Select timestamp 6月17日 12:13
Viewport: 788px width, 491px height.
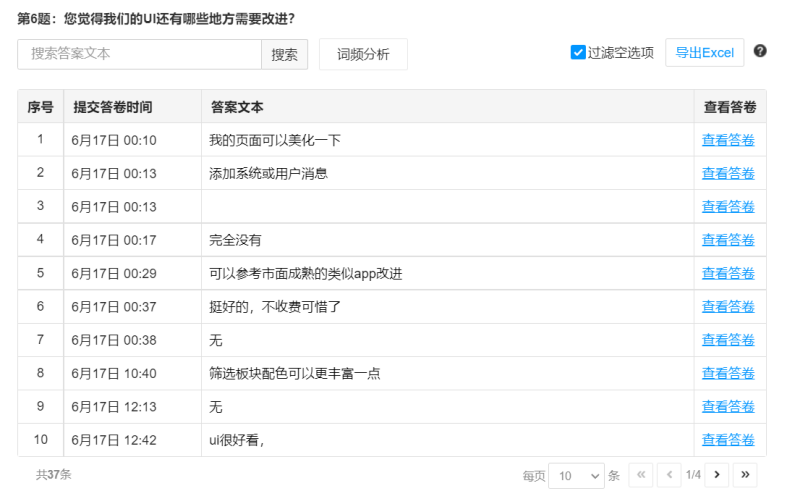(x=114, y=407)
